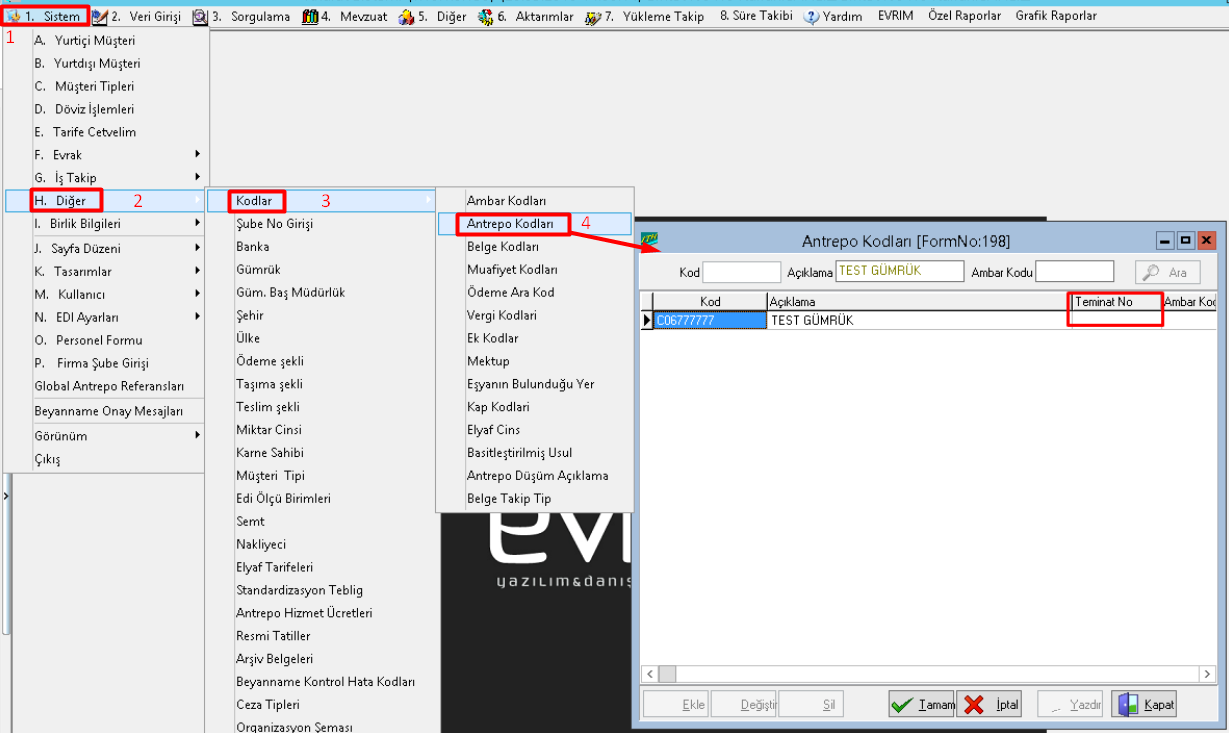Select E. Tarife Cetvelim entry
This screenshot has width=1229, height=733.
106,132
